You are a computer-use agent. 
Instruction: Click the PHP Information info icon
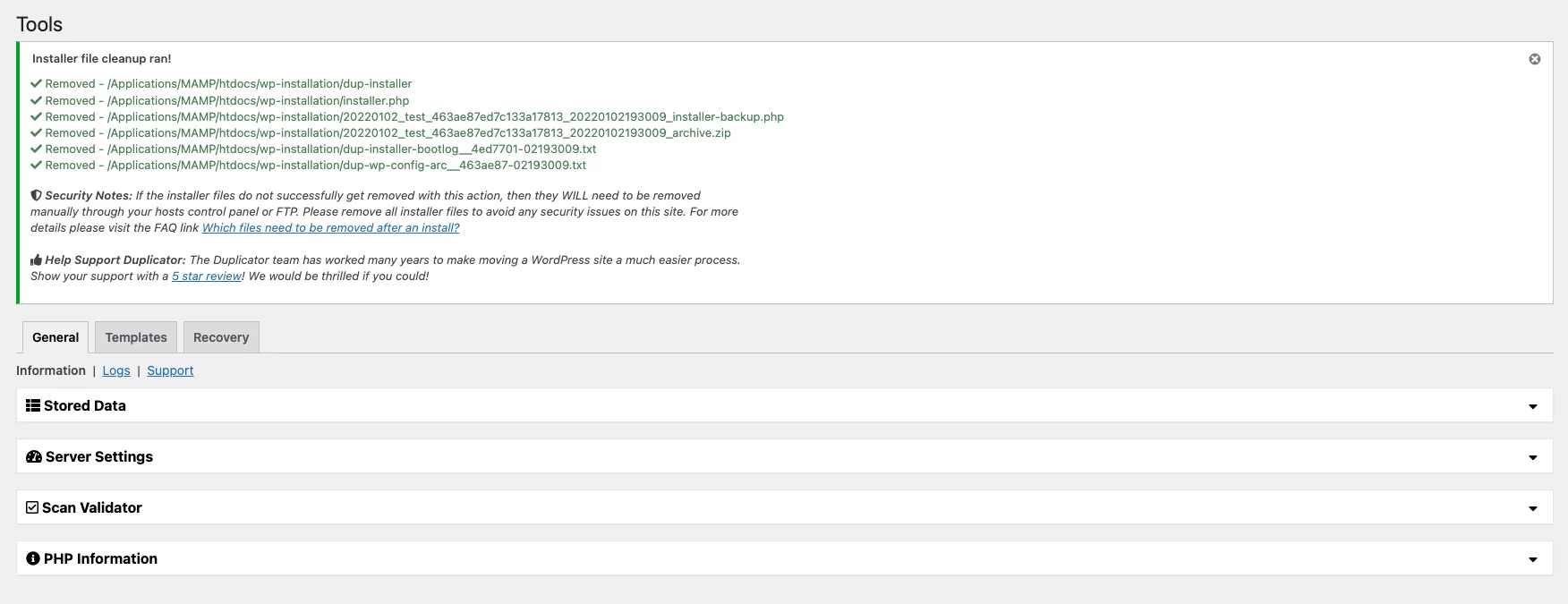point(33,558)
